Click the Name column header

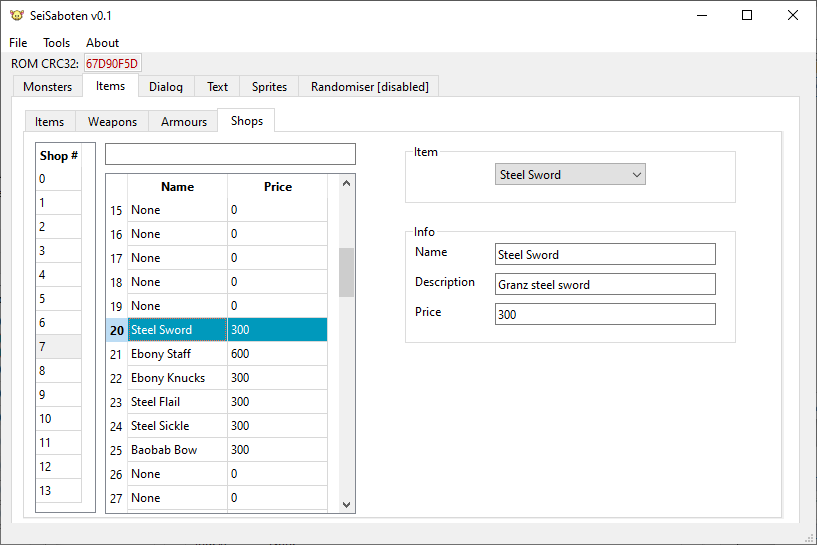[177, 187]
